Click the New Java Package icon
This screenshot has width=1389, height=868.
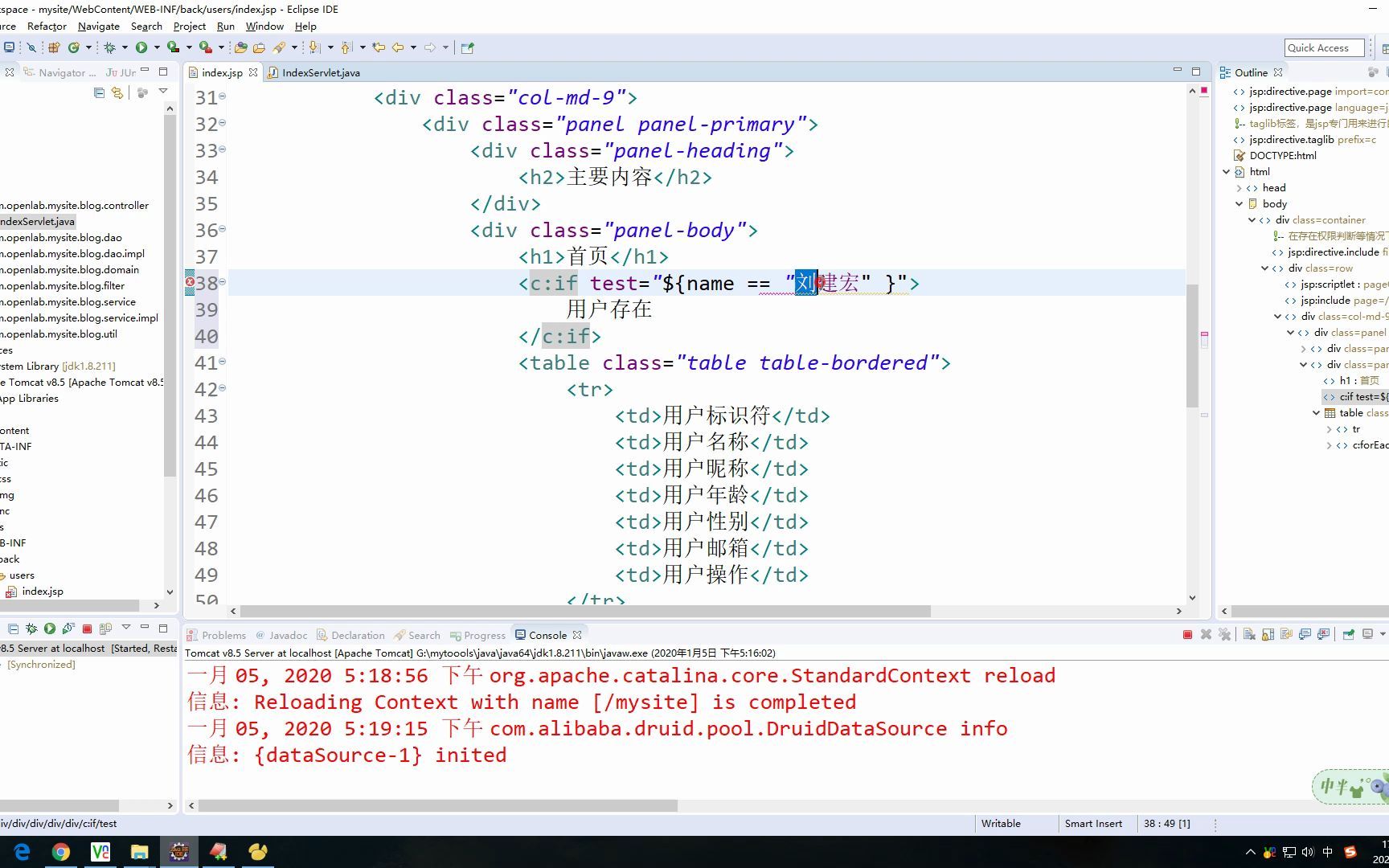point(54,47)
